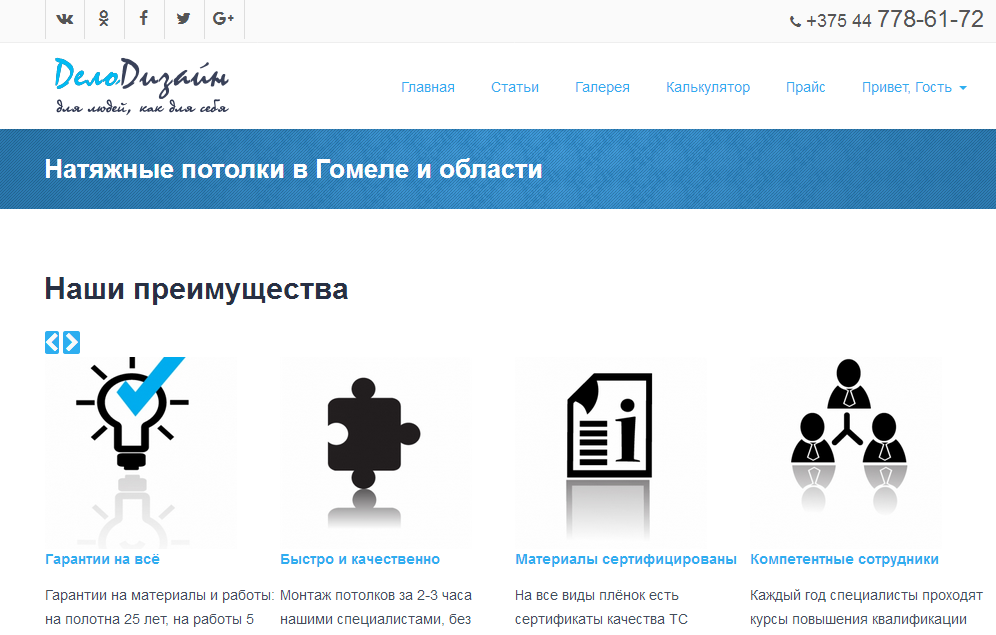
Task: Click the team of employees image
Action: coord(845,453)
